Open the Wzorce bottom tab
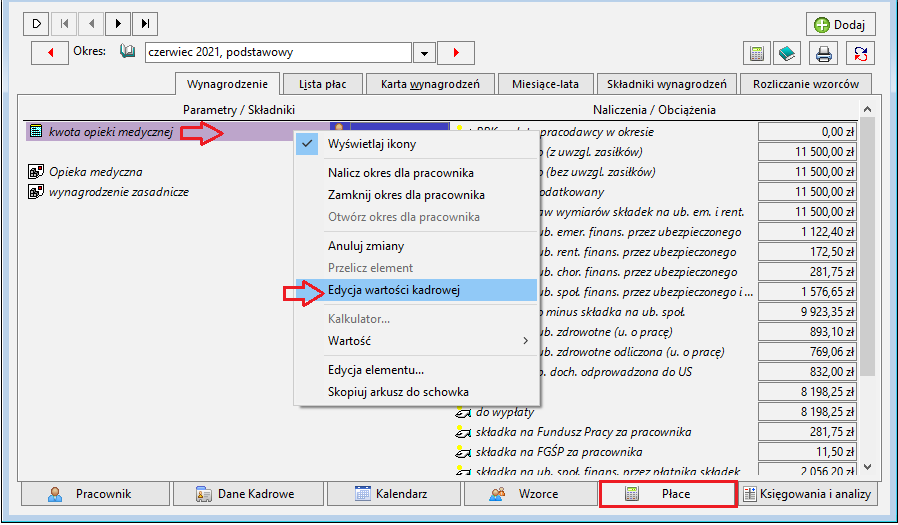This screenshot has width=898, height=525. point(531,494)
